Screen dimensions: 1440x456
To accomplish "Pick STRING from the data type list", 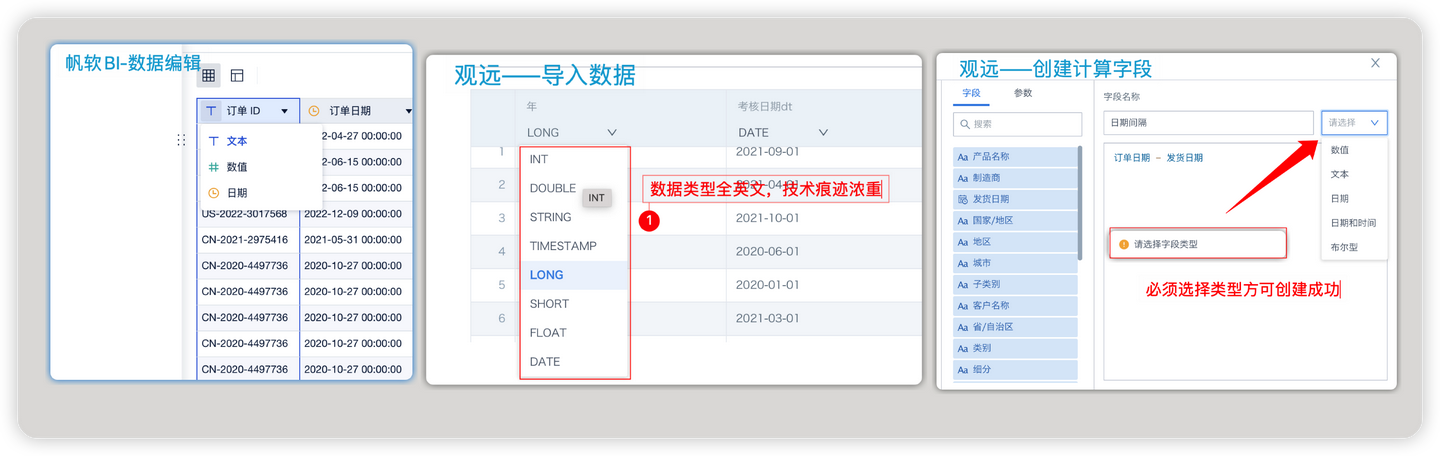I will click(x=575, y=217).
